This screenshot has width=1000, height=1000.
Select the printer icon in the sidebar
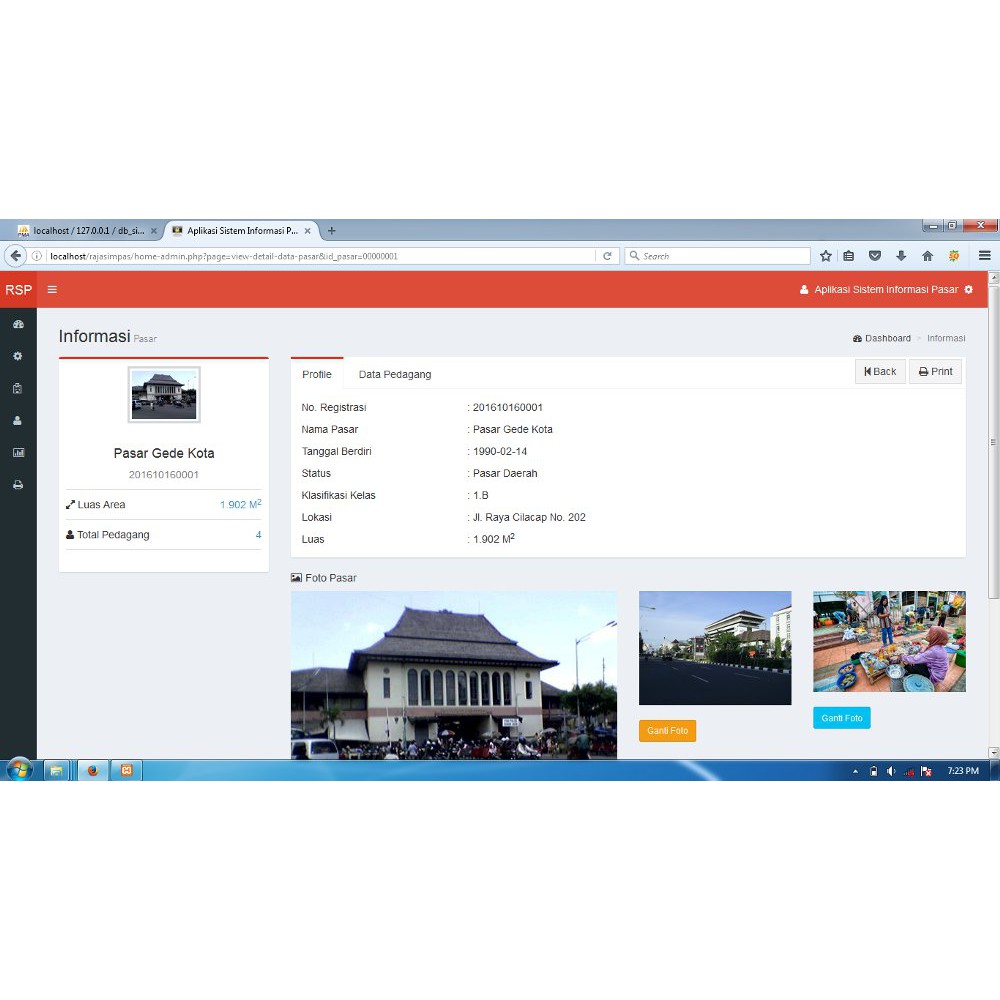pos(18,484)
